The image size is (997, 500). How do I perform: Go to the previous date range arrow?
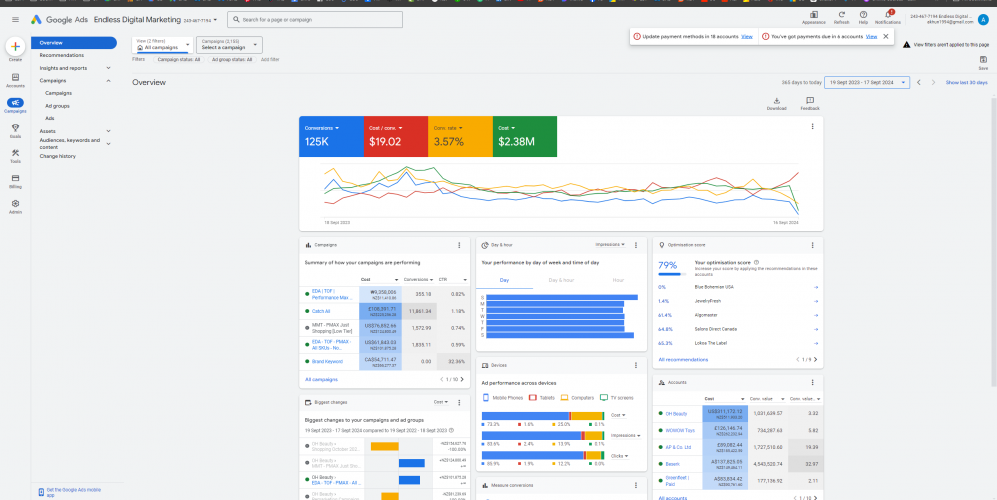click(919, 83)
